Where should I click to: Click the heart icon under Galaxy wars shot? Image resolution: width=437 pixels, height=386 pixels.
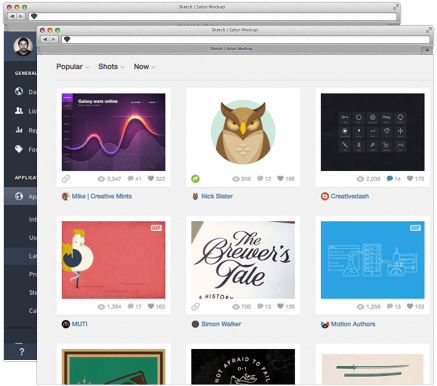151,178
